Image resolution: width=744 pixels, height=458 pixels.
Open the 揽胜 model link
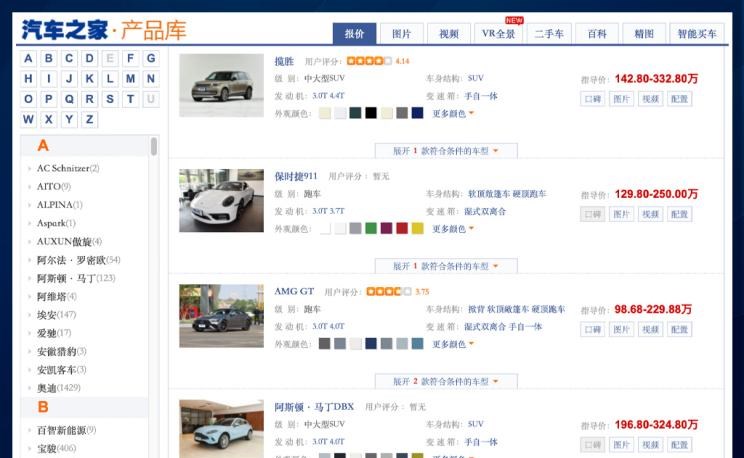[284, 61]
